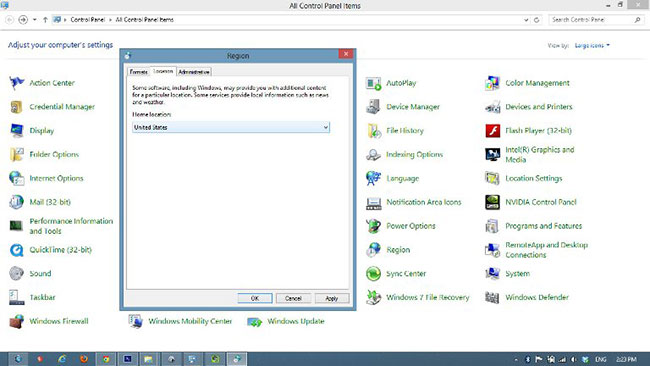This screenshot has width=650, height=366.
Task: Open Sync Center green icon
Action: coord(374,274)
